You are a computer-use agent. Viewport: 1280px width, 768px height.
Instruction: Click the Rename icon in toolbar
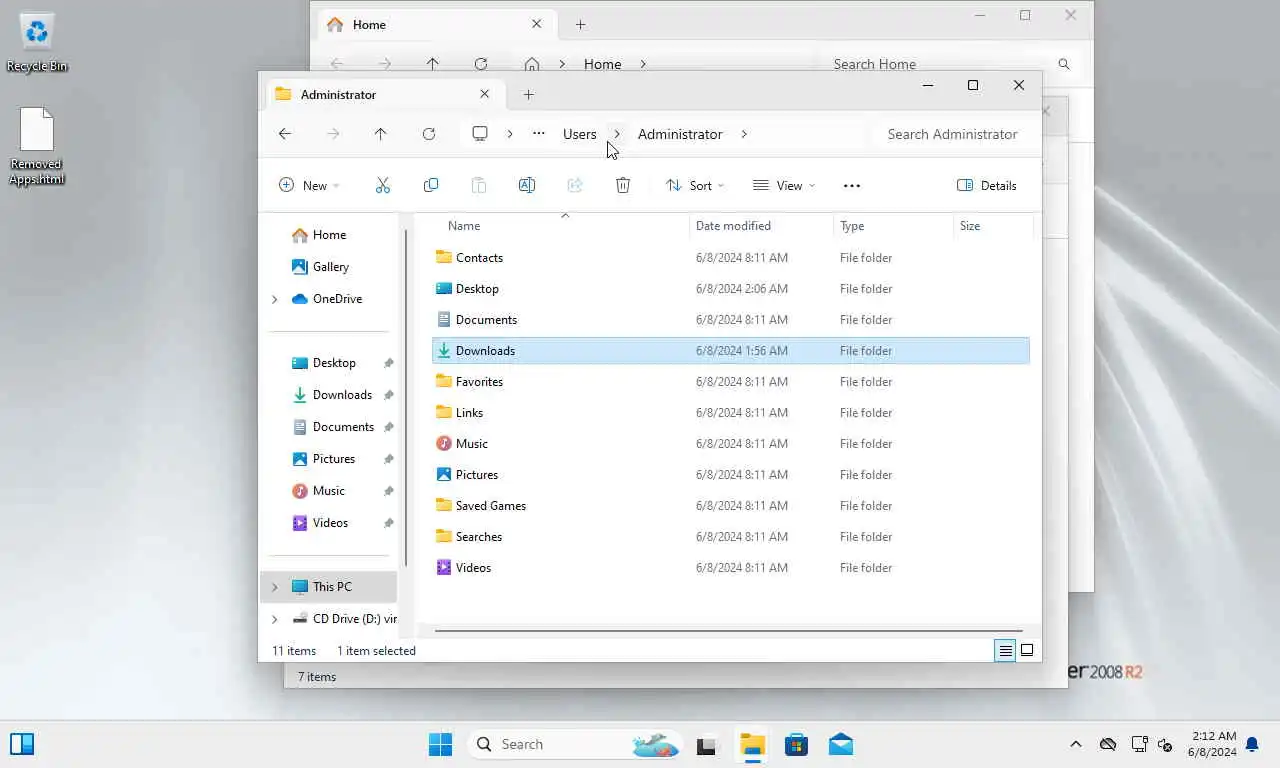pyautogui.click(x=527, y=185)
